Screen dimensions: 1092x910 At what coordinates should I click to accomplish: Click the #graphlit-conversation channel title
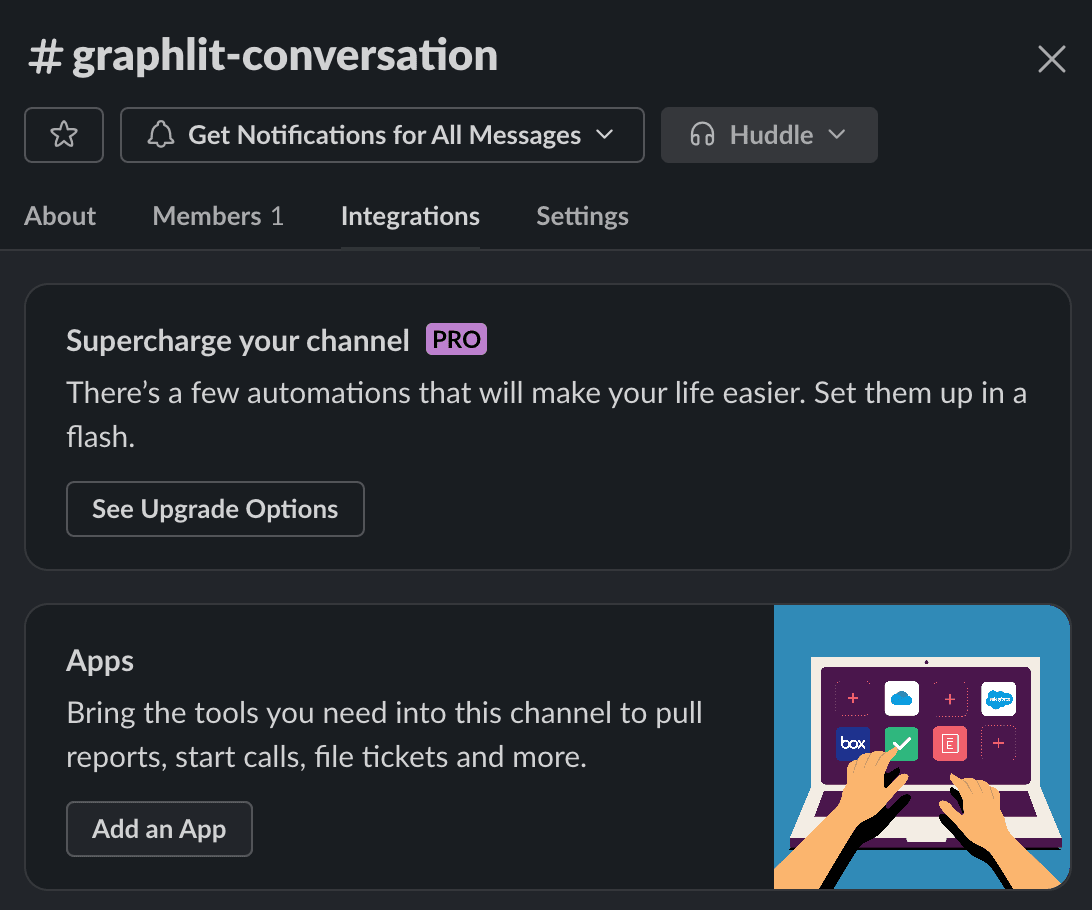tap(262, 56)
